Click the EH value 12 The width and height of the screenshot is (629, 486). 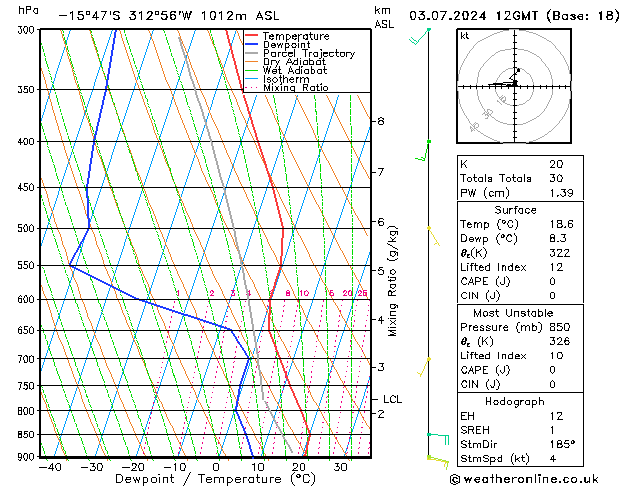[x=556, y=416]
